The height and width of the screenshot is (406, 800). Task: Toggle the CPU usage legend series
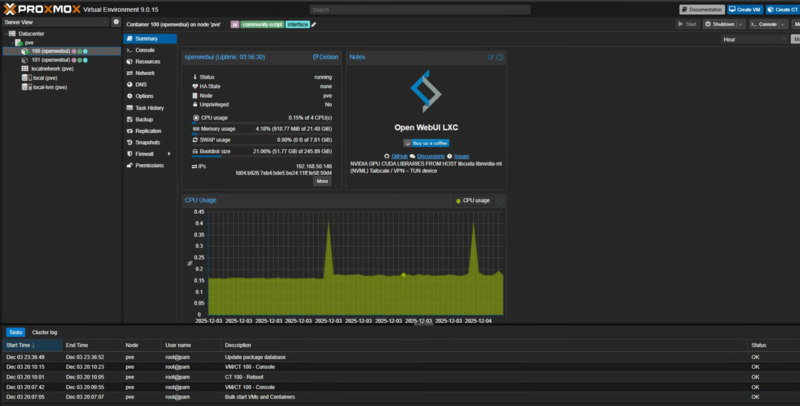pyautogui.click(x=473, y=200)
